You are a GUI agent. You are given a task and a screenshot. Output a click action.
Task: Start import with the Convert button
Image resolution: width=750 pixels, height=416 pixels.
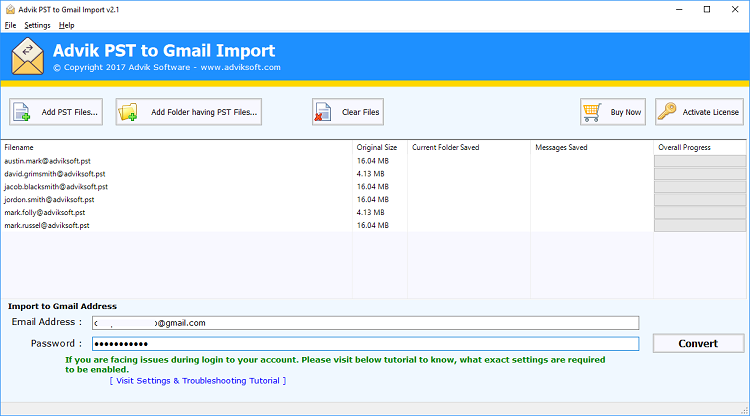(x=698, y=343)
